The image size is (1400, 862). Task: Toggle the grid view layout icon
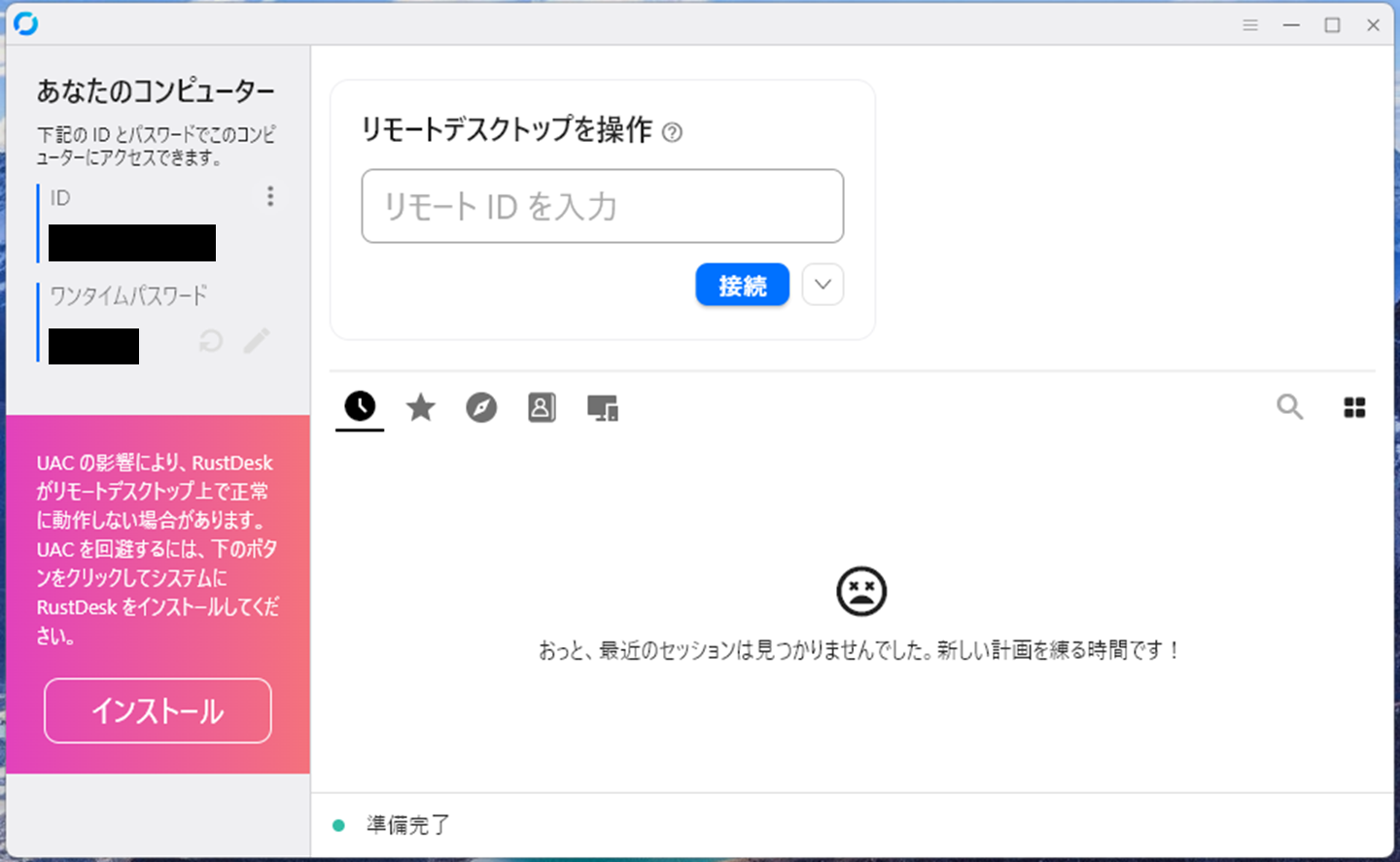click(1354, 407)
